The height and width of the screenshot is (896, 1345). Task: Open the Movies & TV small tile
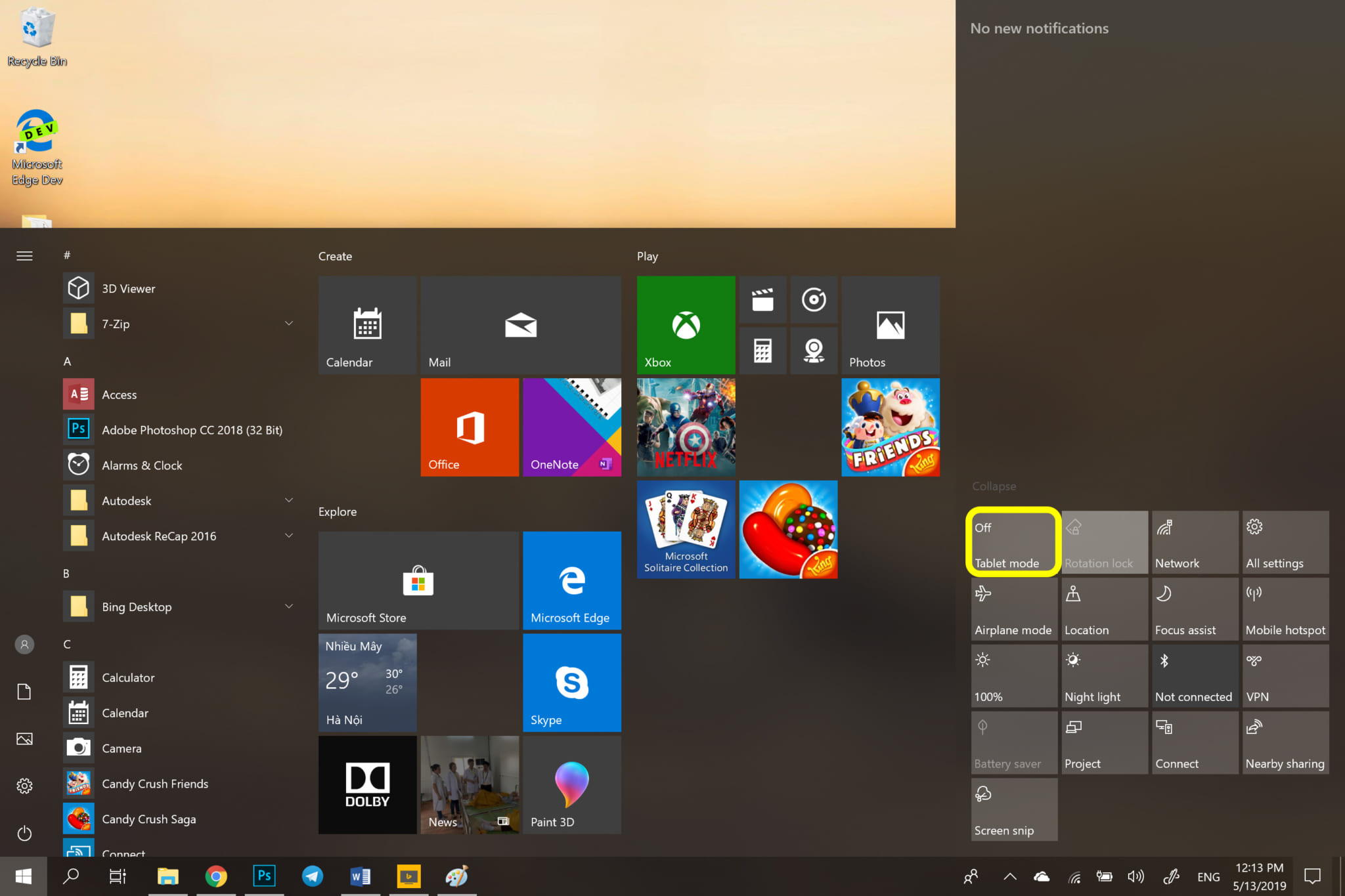point(762,299)
